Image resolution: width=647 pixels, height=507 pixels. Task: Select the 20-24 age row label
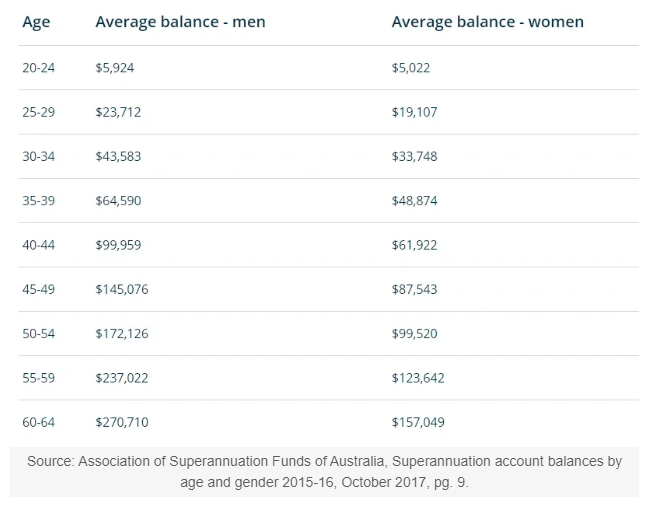point(38,68)
